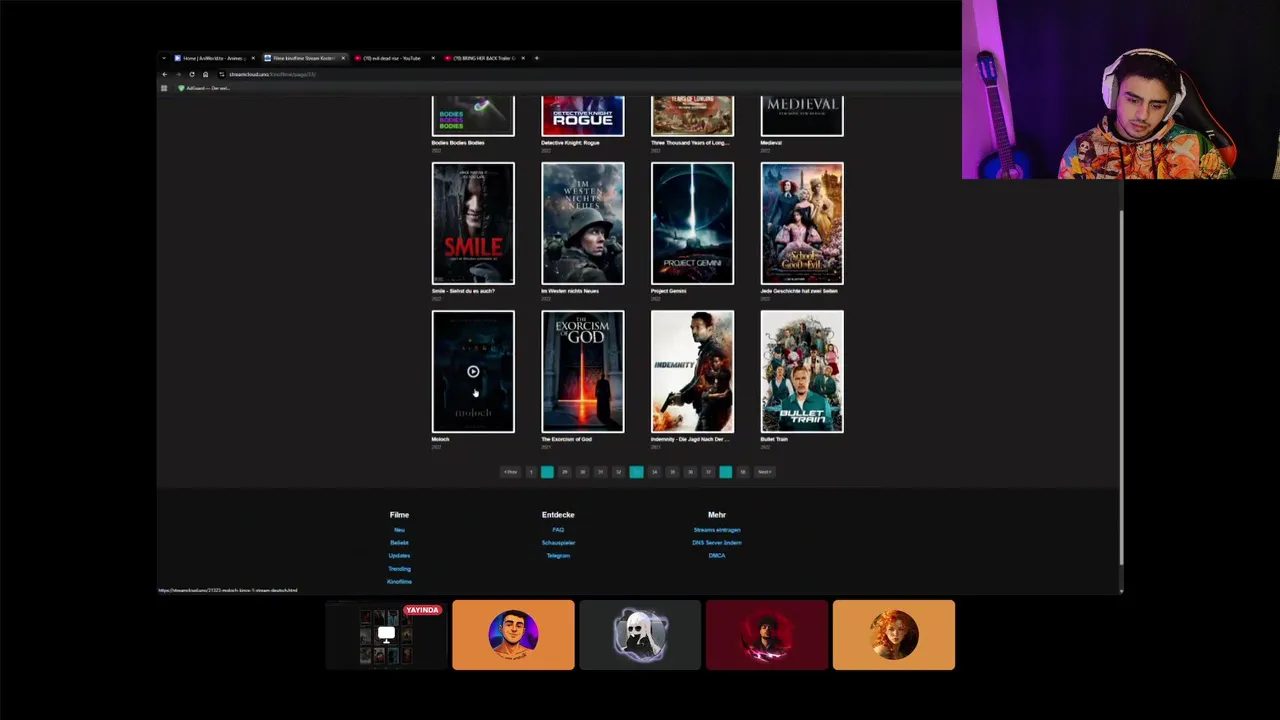Open the Schauspieler footer link
Screen dimensions: 1280x720
coord(558,543)
